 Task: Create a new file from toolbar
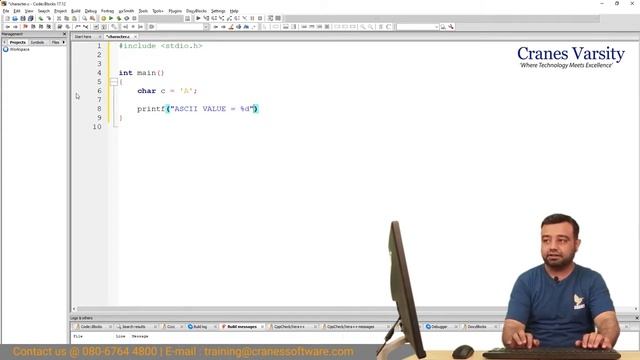point(7,18)
